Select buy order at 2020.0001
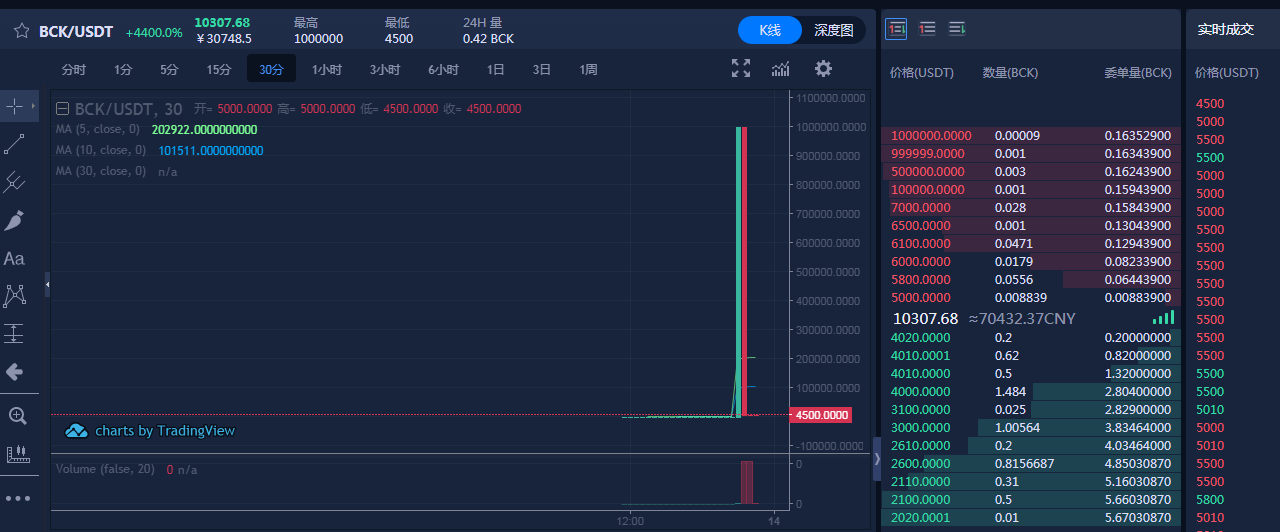The height and width of the screenshot is (532, 1280). point(1031,518)
